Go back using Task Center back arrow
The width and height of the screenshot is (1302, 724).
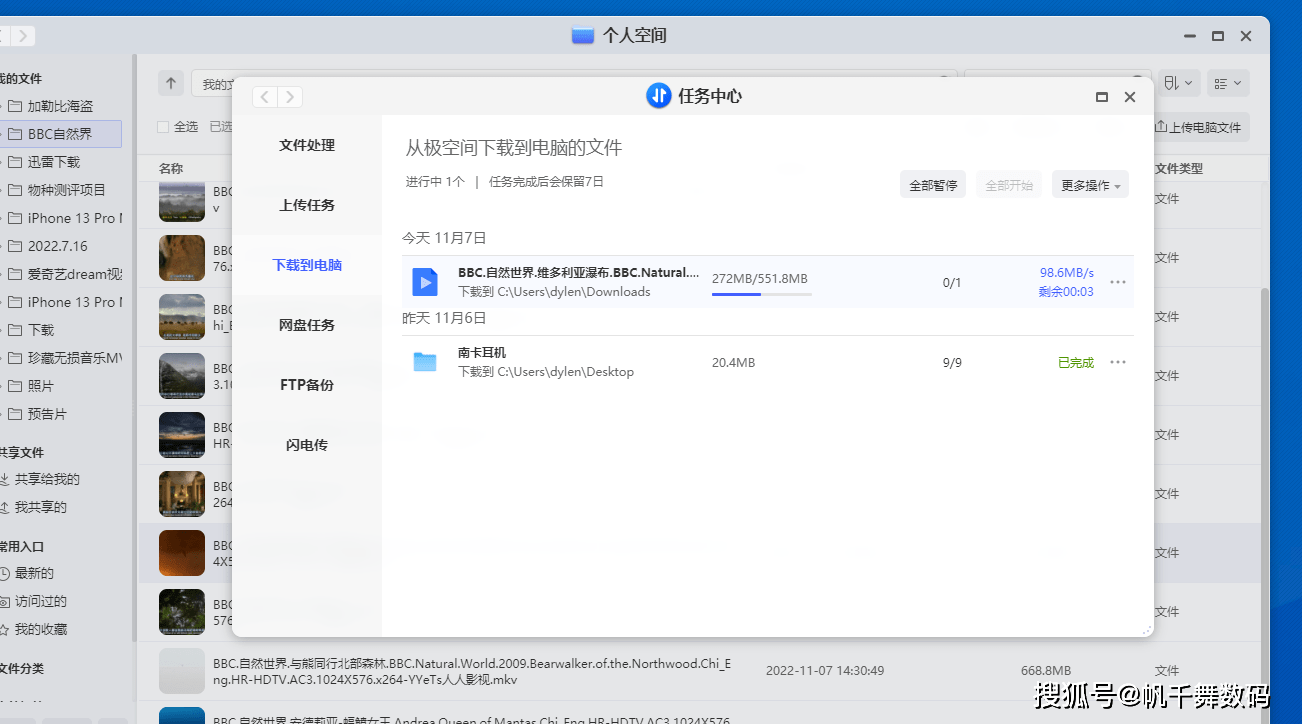pos(265,97)
